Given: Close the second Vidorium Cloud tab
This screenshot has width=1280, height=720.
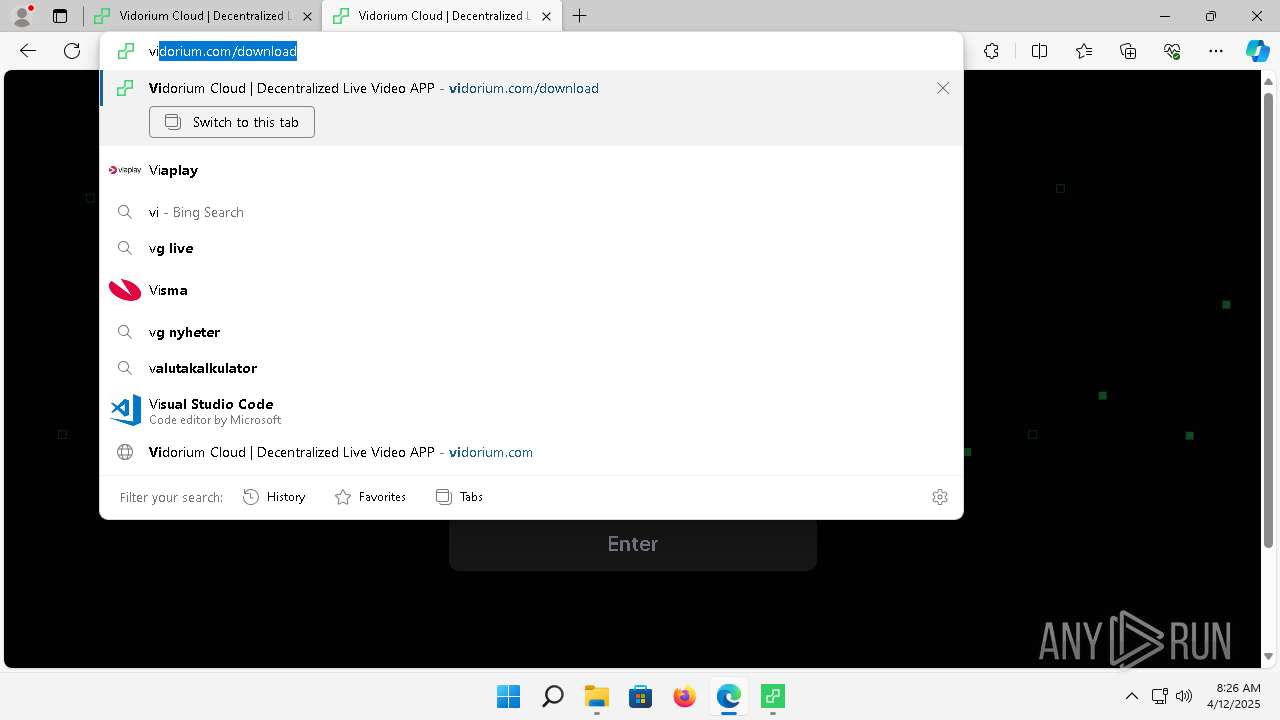Looking at the screenshot, I should pyautogui.click(x=546, y=16).
